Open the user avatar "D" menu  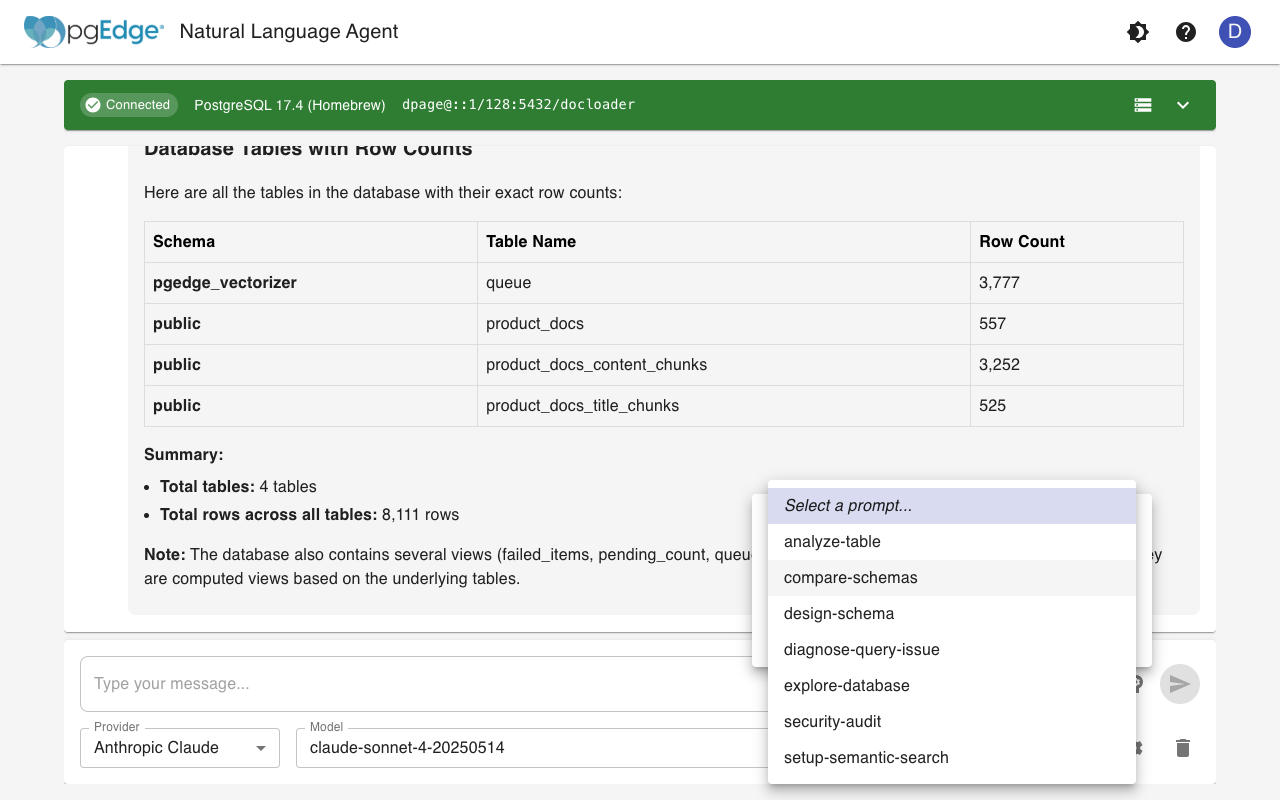1234,32
